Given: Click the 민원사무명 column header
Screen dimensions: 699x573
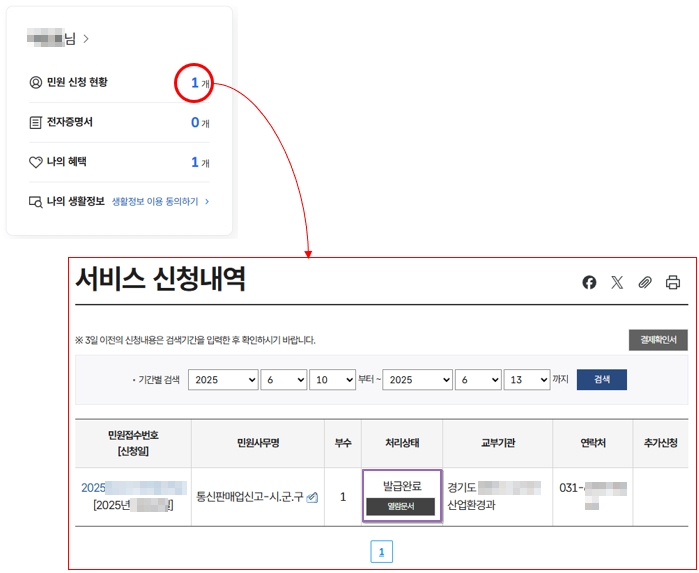Looking at the screenshot, I should (258, 443).
